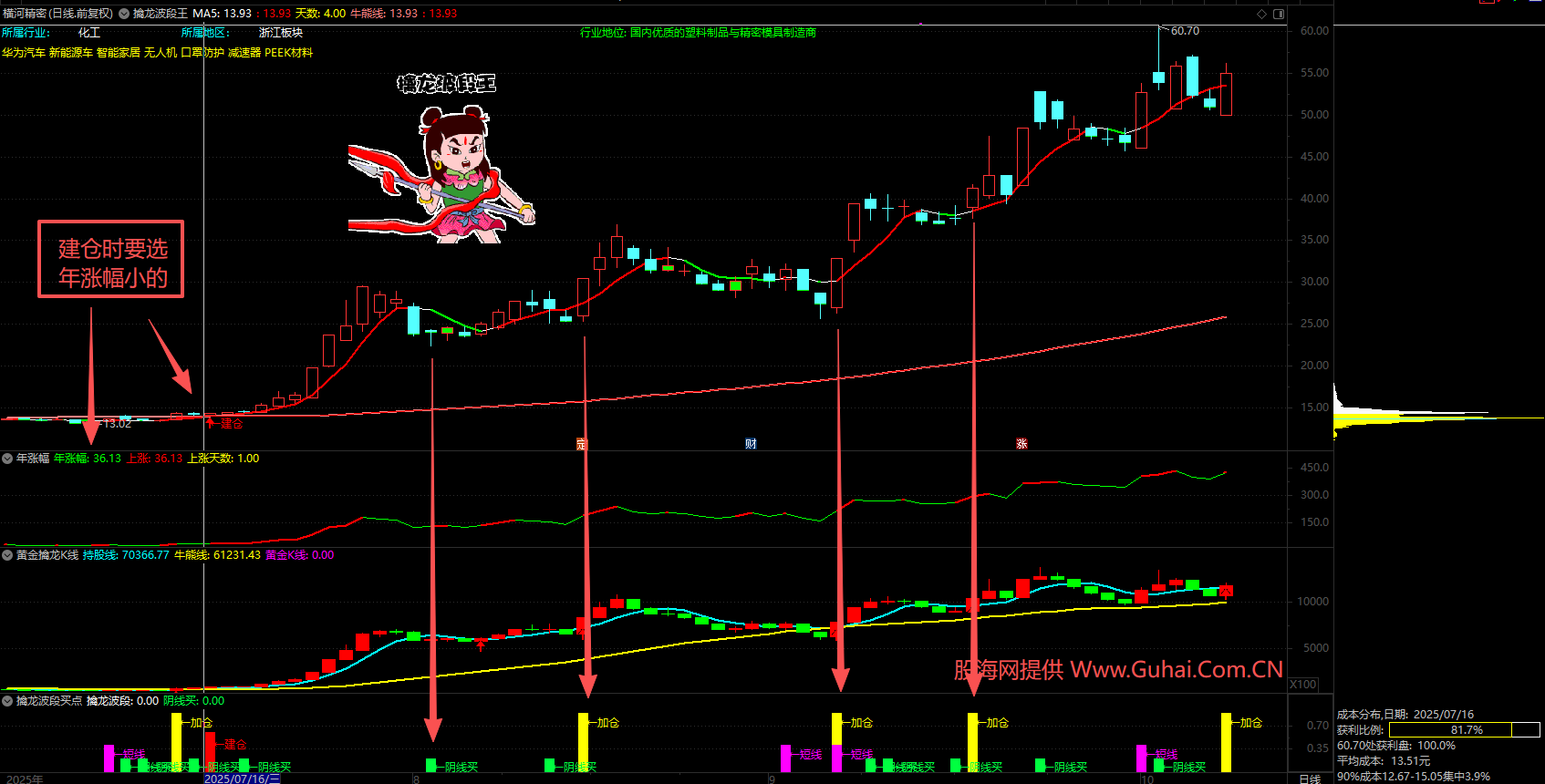This screenshot has width=1545, height=784.
Task: Open the 擒龙波段买点 indicator dropdown
Action: pos(7,701)
